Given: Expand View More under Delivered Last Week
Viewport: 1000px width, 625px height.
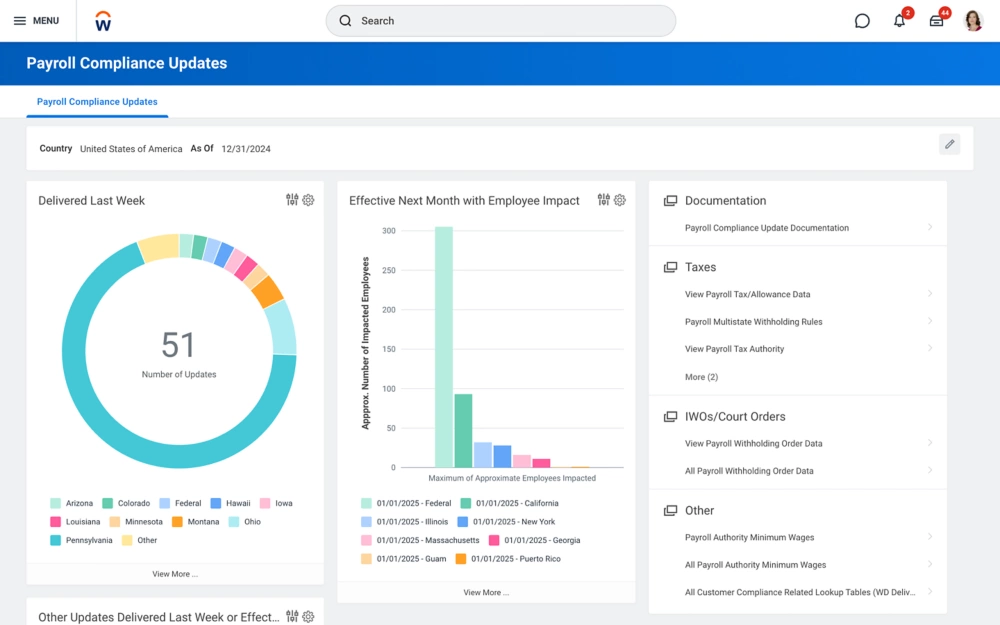Looking at the screenshot, I should [175, 574].
